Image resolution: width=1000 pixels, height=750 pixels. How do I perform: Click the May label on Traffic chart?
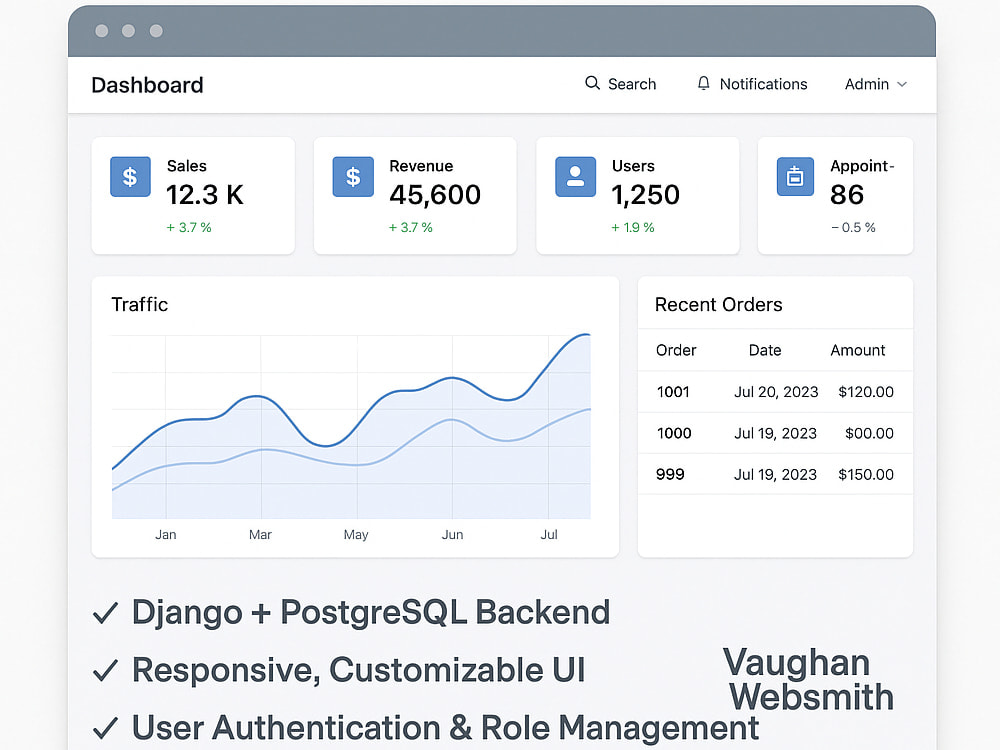pos(356,534)
